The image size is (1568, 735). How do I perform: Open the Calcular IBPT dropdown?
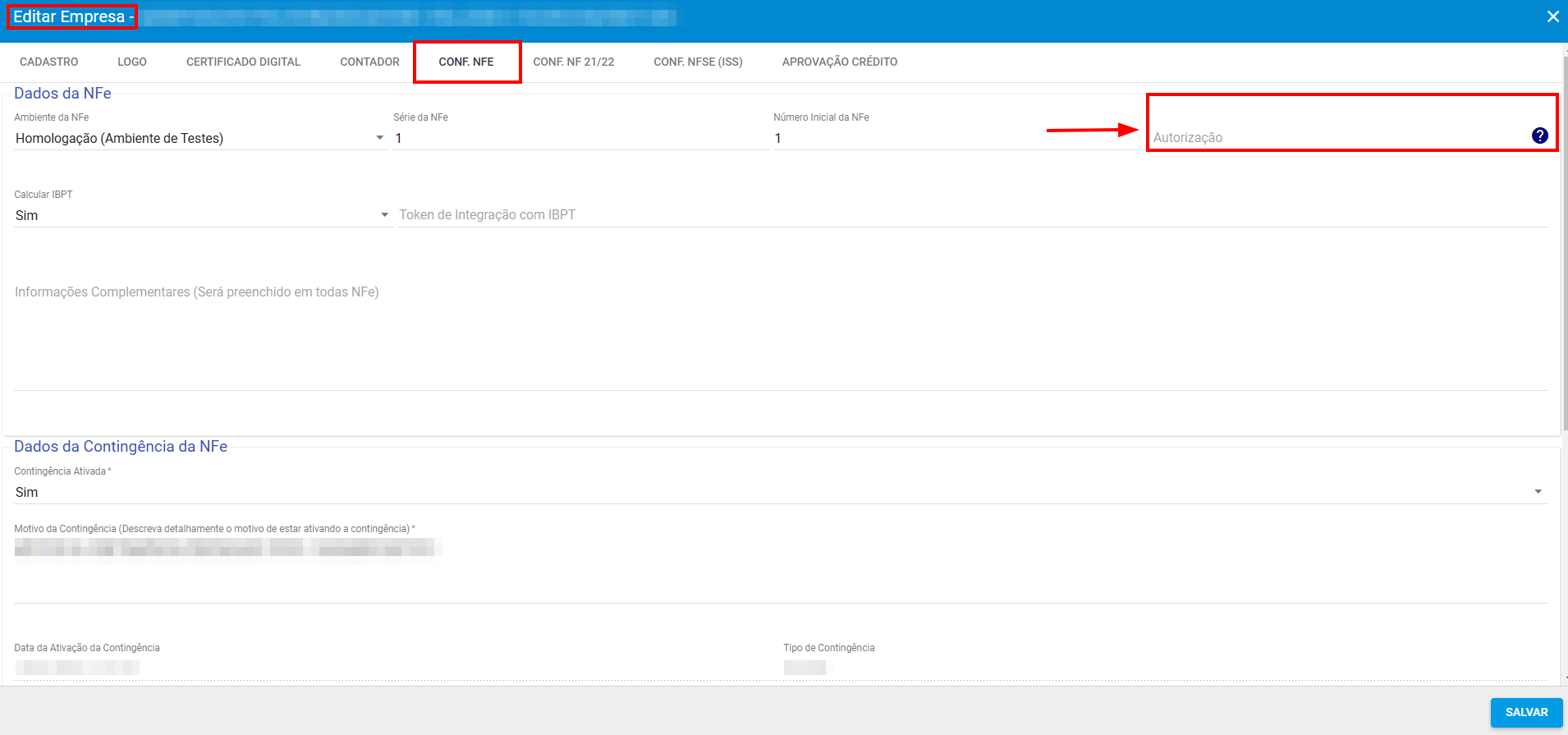tap(203, 215)
